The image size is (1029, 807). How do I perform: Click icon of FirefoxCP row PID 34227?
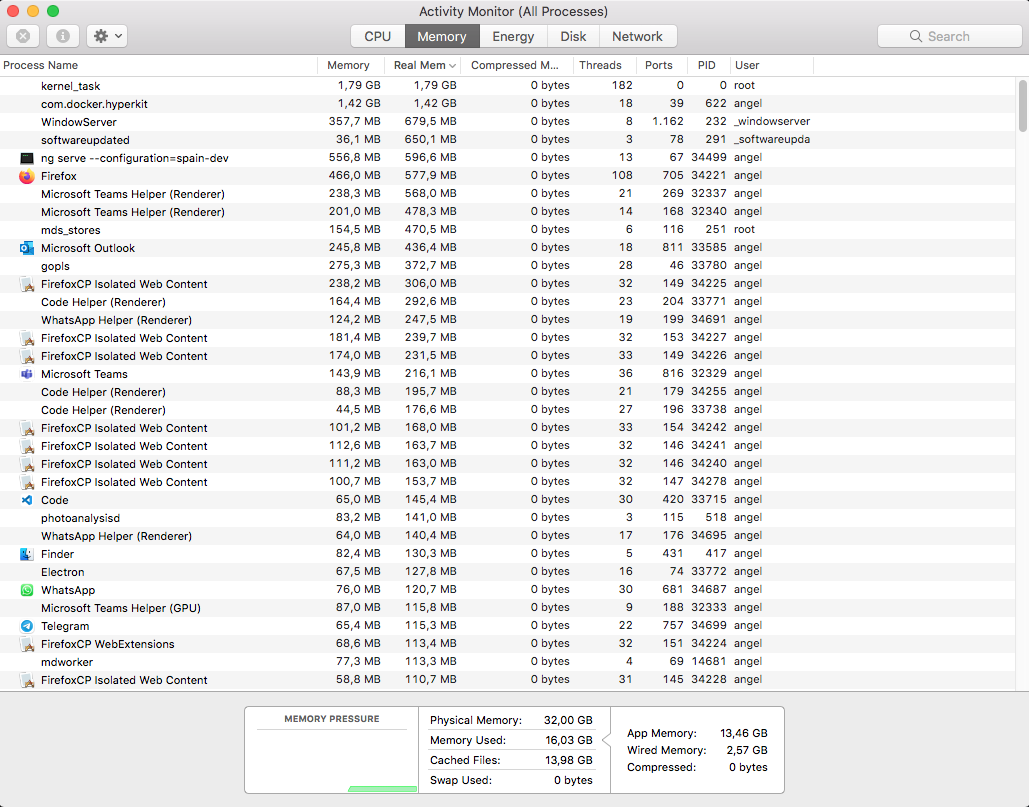(x=27, y=338)
